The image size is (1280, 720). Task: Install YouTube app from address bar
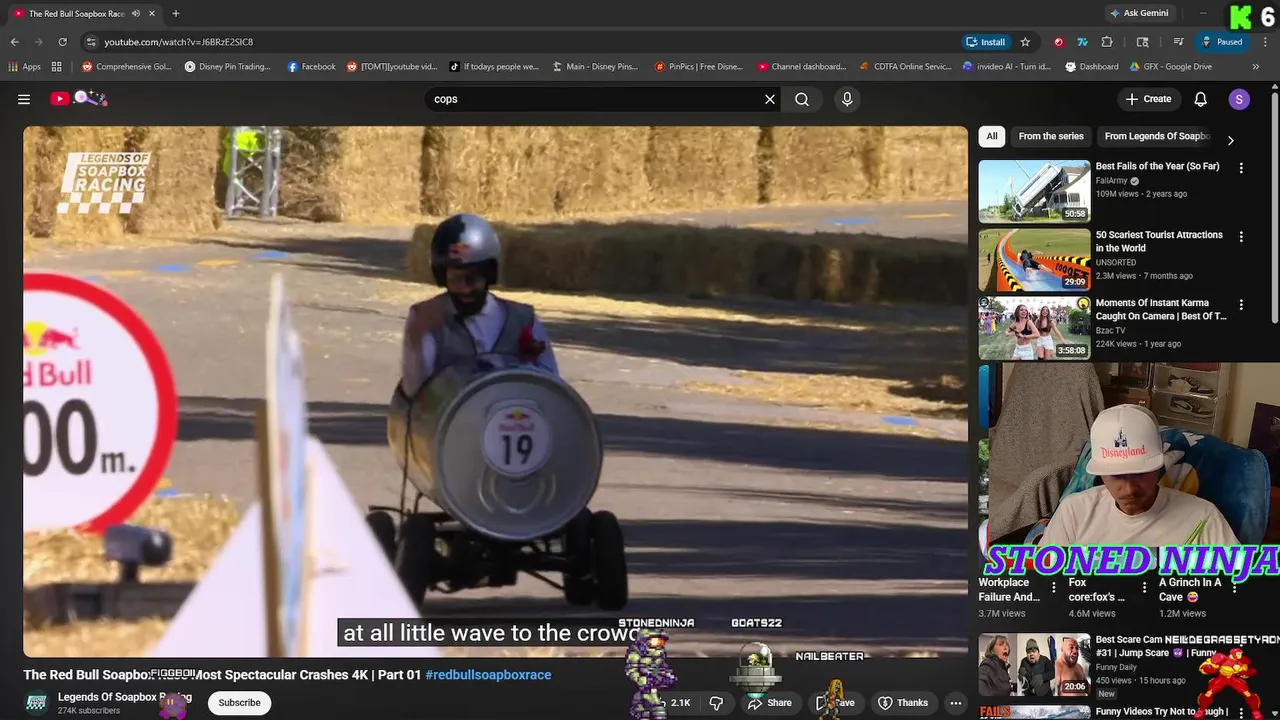pos(986,42)
